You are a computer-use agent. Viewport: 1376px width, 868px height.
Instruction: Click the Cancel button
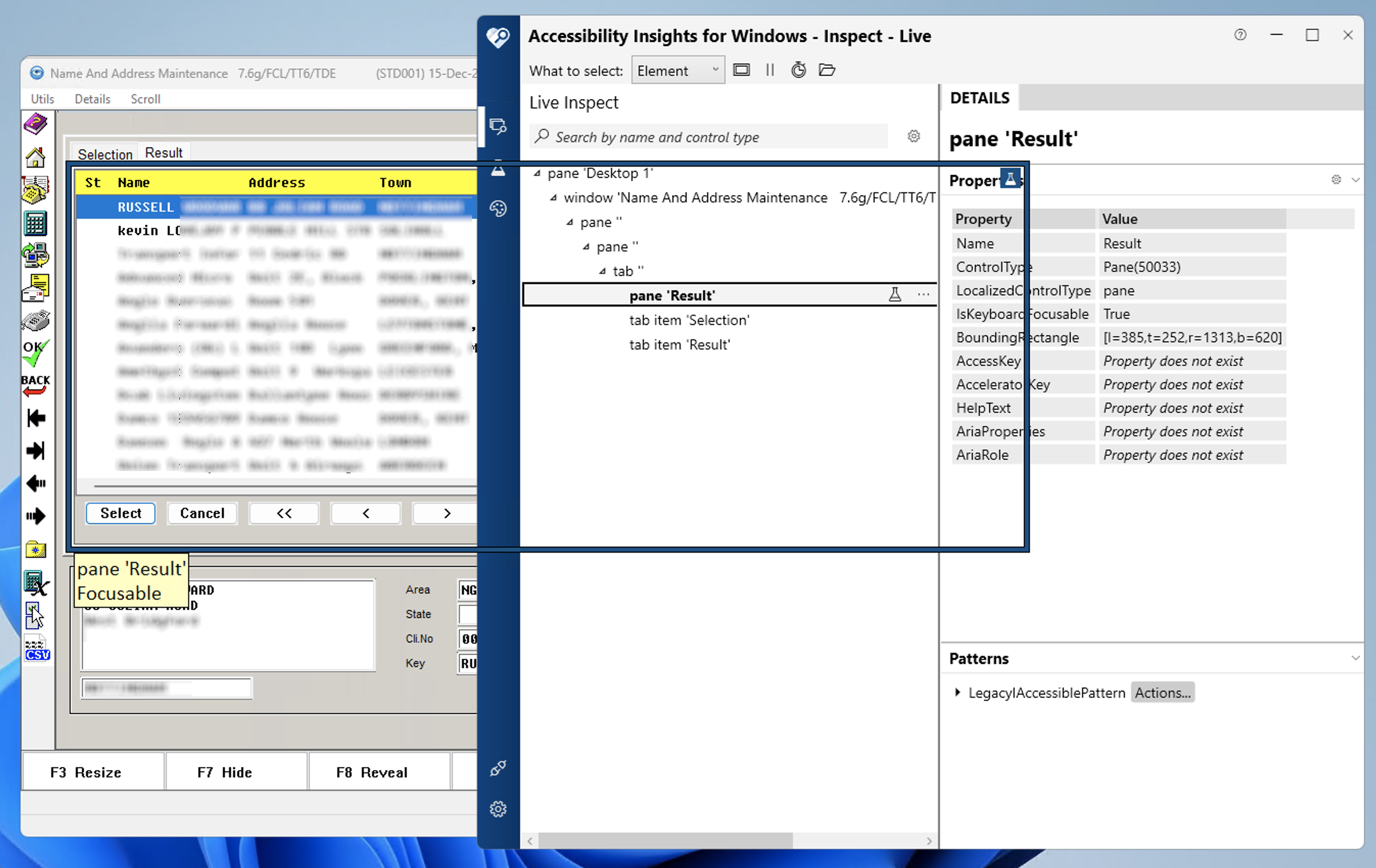point(202,513)
